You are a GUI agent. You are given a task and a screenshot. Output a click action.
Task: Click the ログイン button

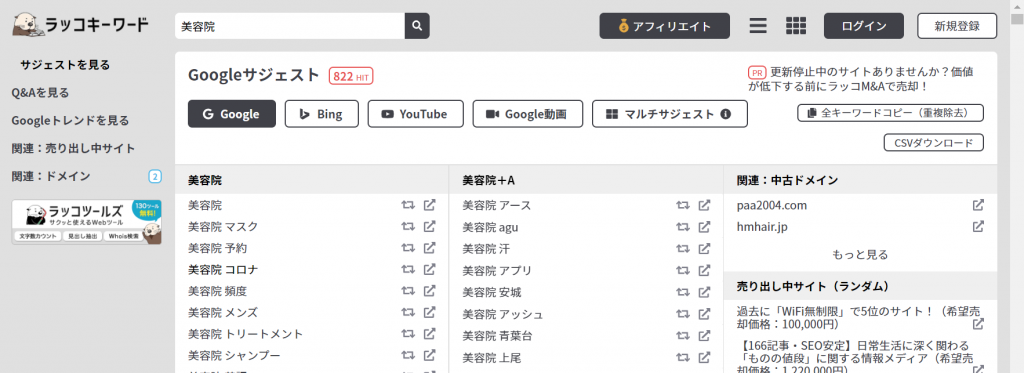coord(863,26)
